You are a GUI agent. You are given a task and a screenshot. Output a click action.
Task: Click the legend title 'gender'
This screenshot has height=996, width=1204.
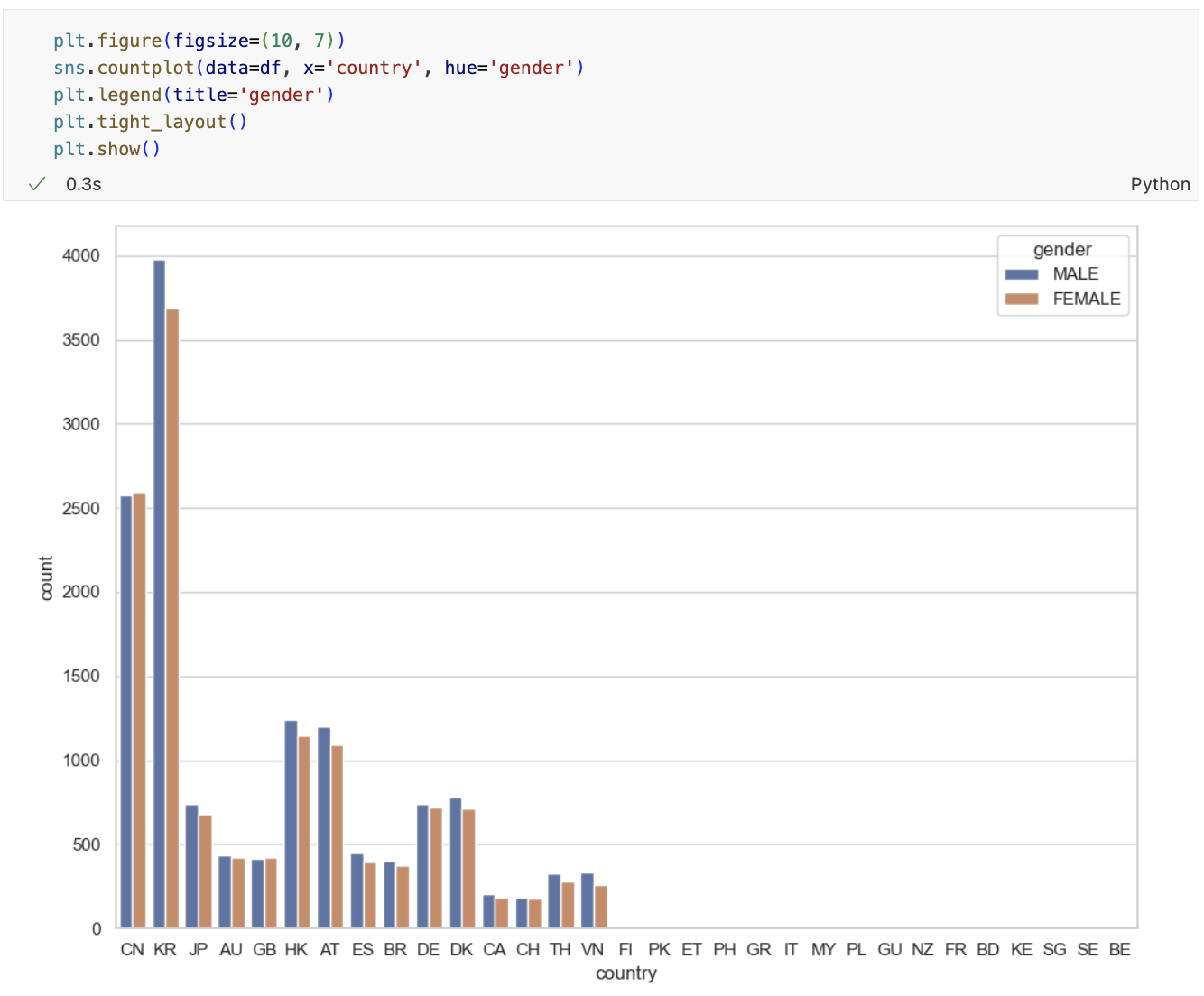(x=1062, y=250)
